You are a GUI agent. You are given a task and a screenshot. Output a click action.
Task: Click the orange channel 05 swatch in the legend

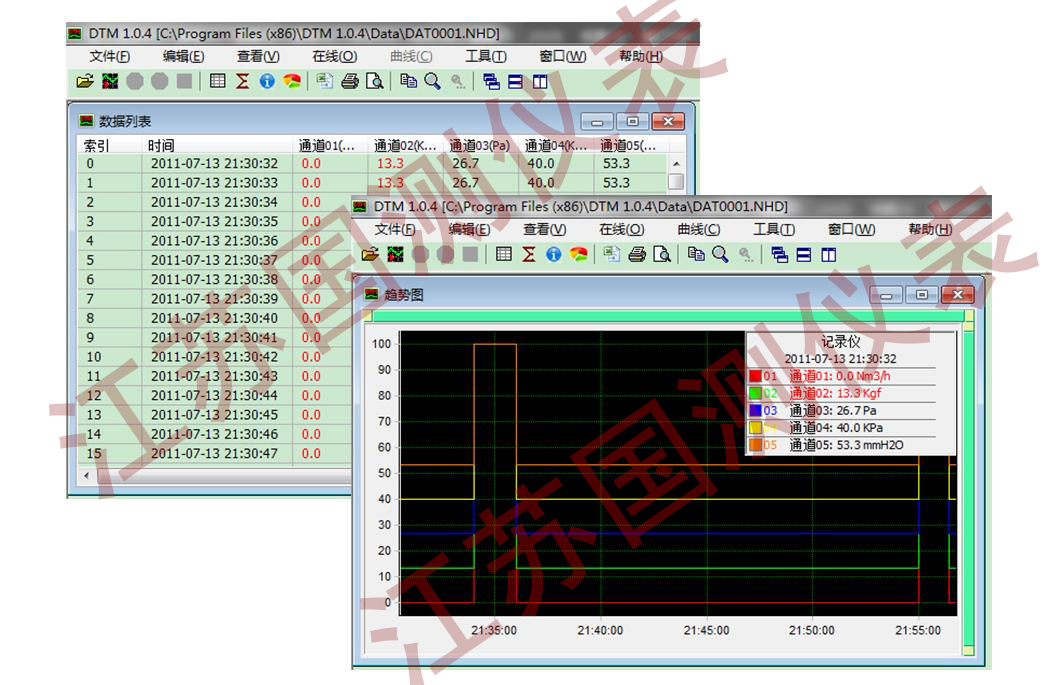pos(755,446)
